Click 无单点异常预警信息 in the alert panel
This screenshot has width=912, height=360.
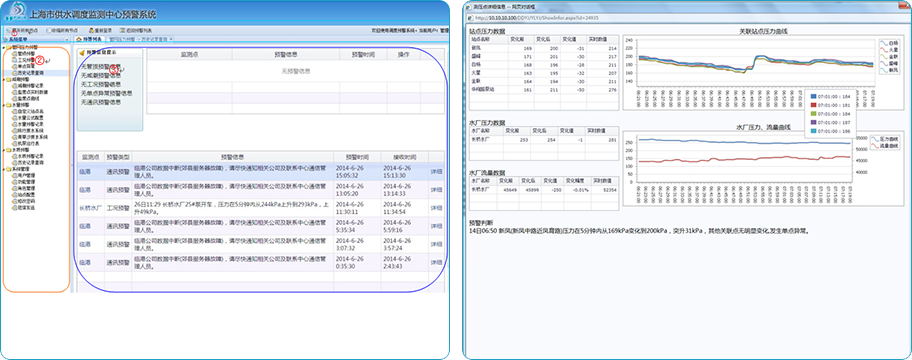point(106,93)
